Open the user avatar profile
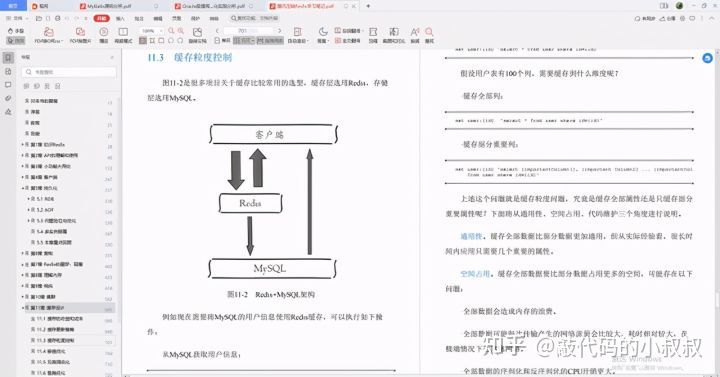Screen dimensions: 720x377 click(x=680, y=6)
